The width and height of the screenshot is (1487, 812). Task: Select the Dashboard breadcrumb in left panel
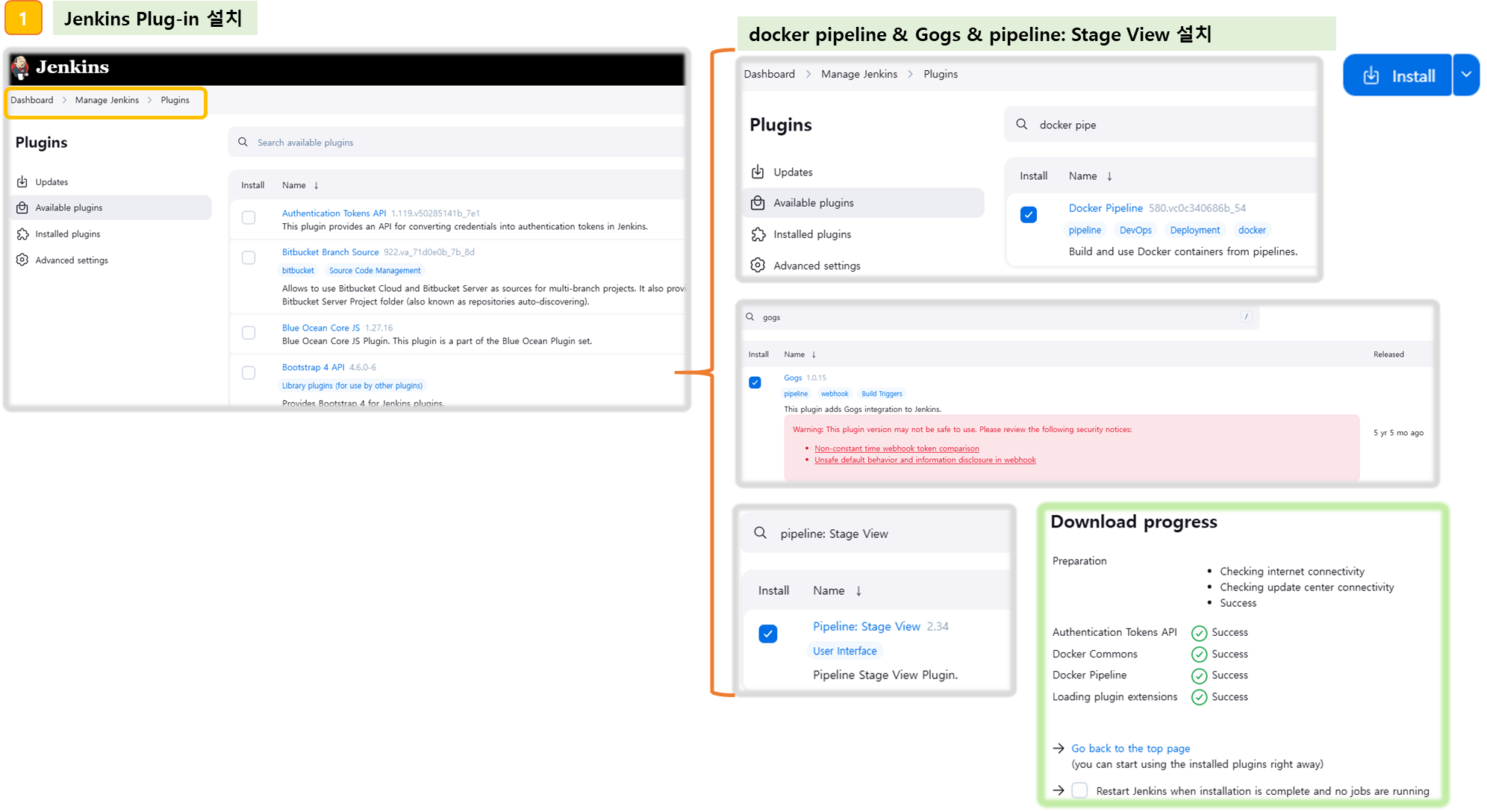point(32,100)
